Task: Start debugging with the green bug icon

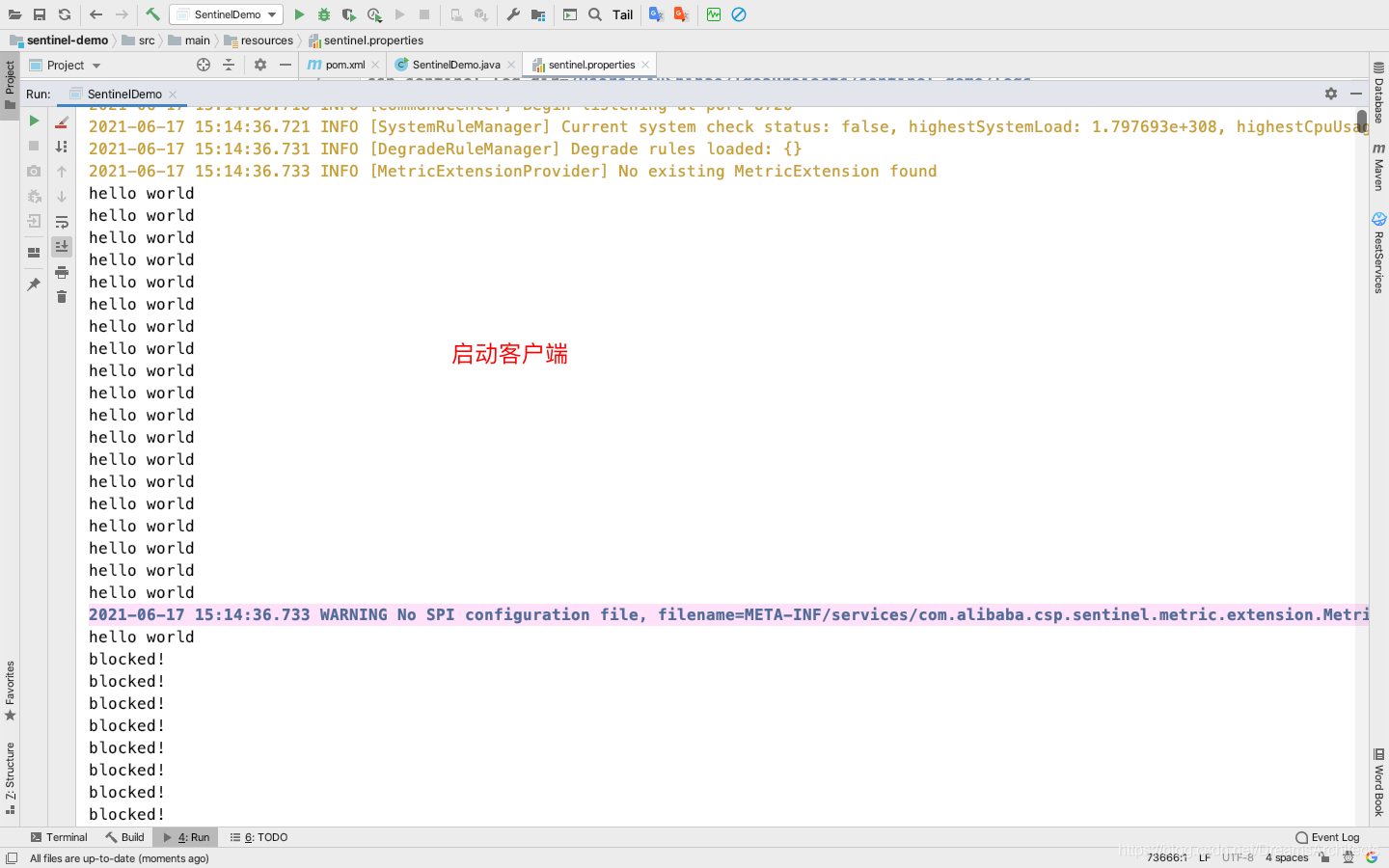Action: tap(324, 14)
